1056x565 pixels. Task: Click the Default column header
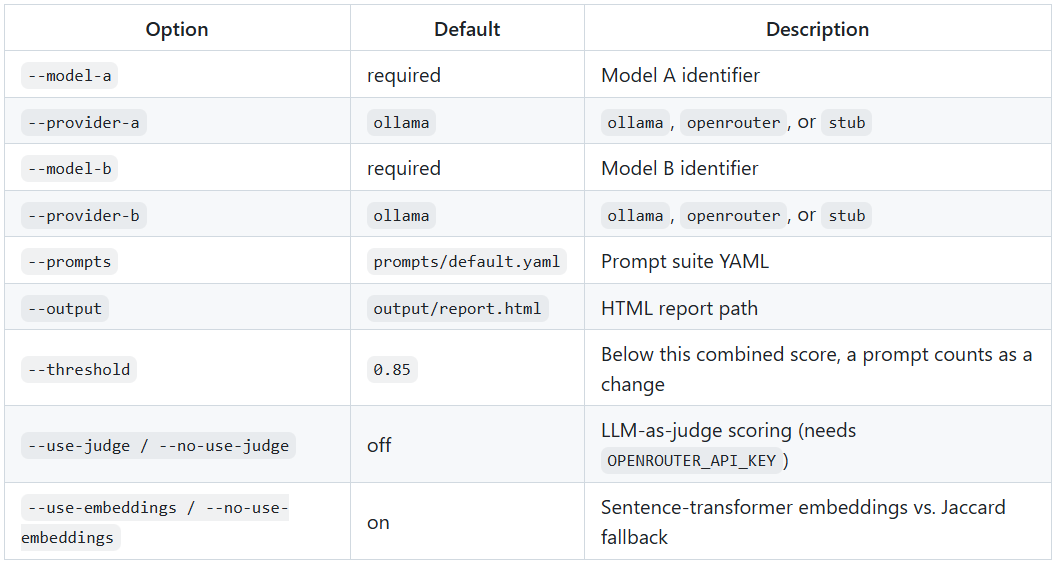coord(467,29)
